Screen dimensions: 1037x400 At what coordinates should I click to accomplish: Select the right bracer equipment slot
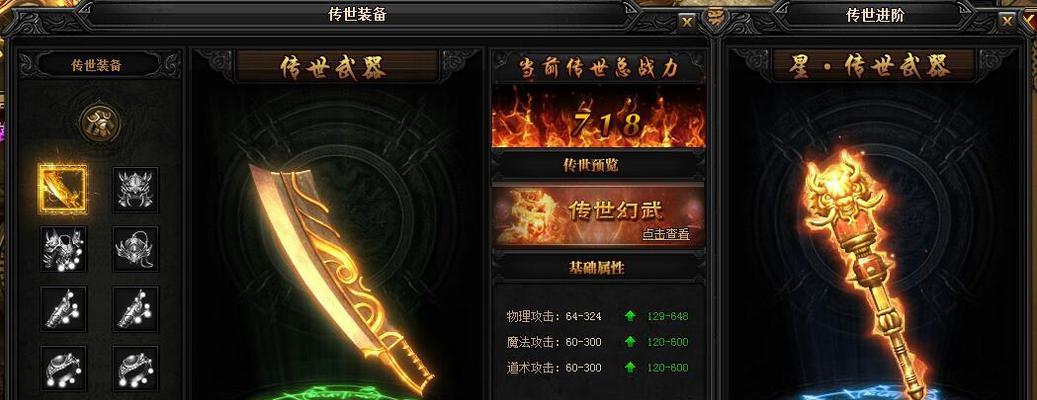(136, 309)
